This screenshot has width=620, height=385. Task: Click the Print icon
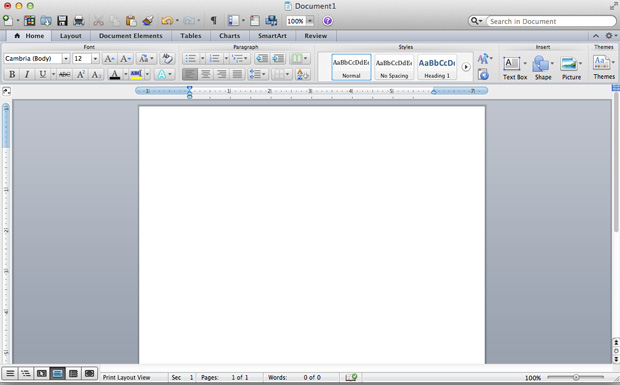coord(79,21)
